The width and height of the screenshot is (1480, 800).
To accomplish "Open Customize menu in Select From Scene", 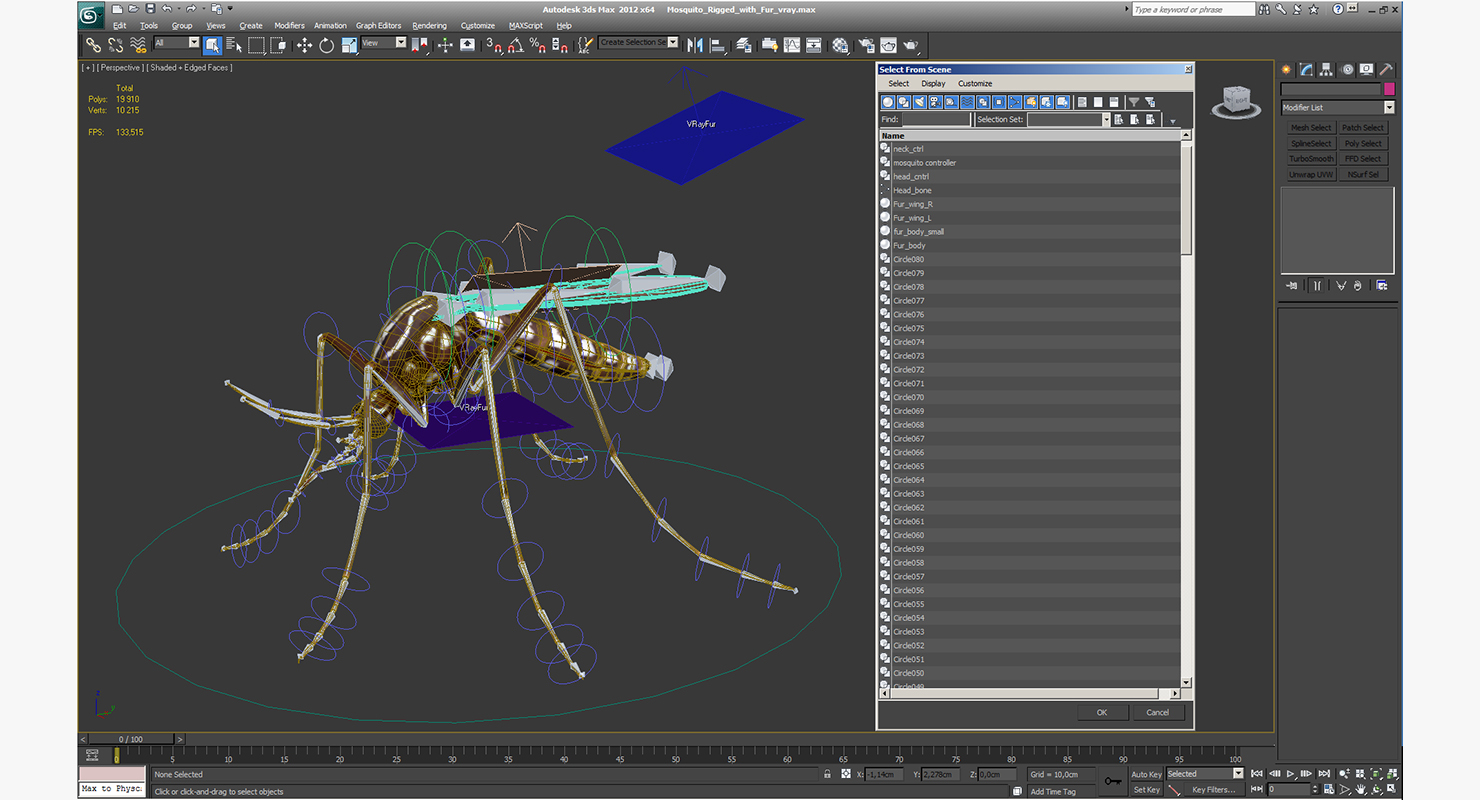I will click(975, 84).
